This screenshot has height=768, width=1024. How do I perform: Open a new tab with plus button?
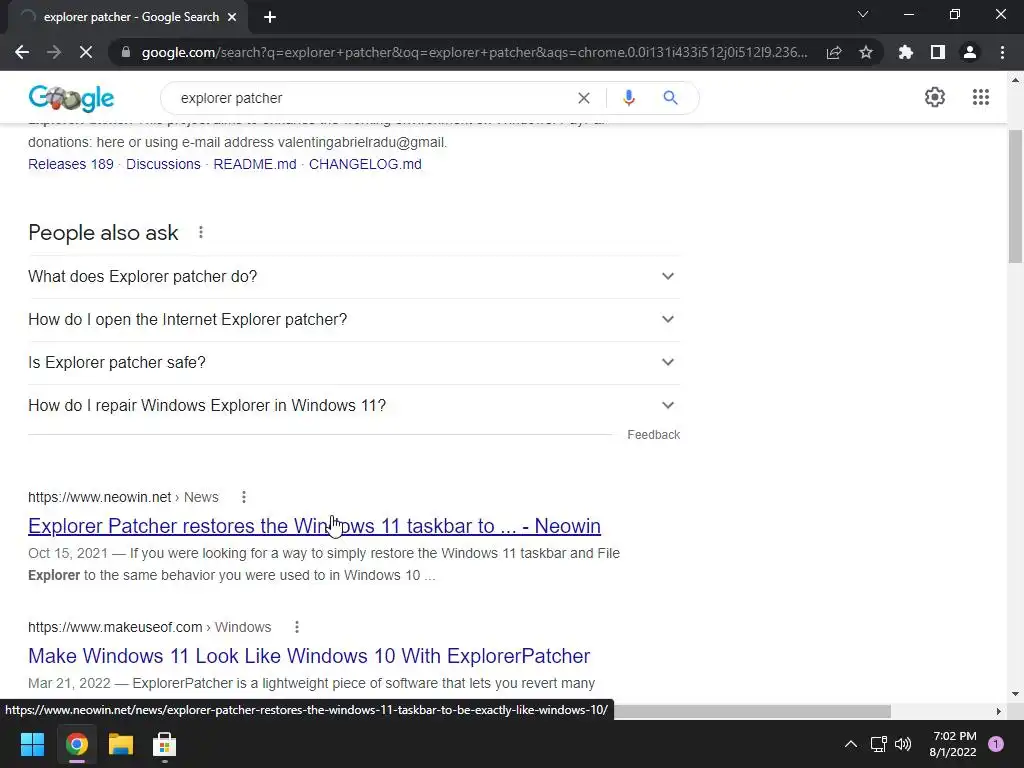point(270,17)
